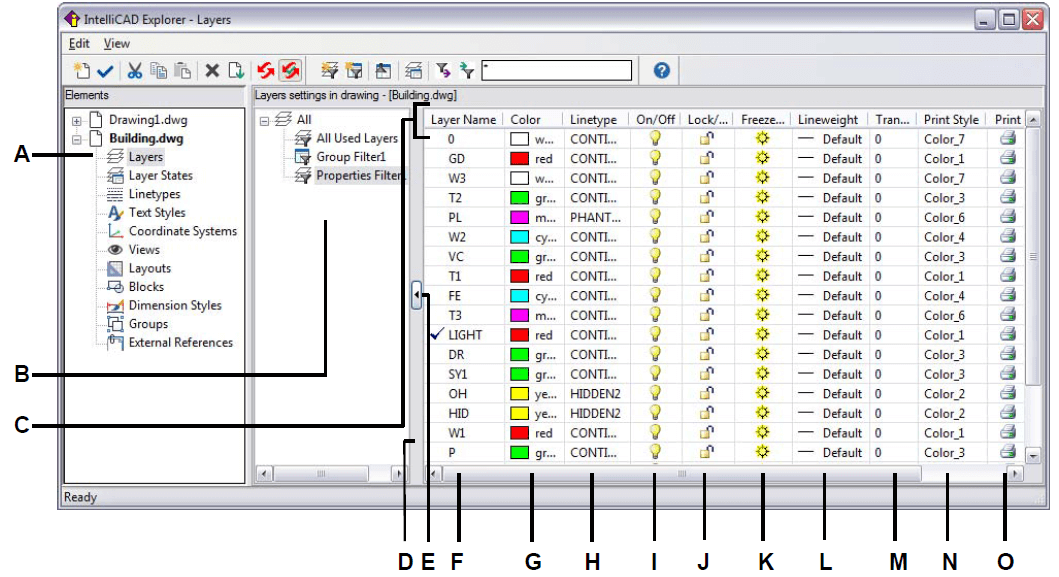Click the Copy icon in the toolbar
Screen dimensions: 1059x577
159,70
